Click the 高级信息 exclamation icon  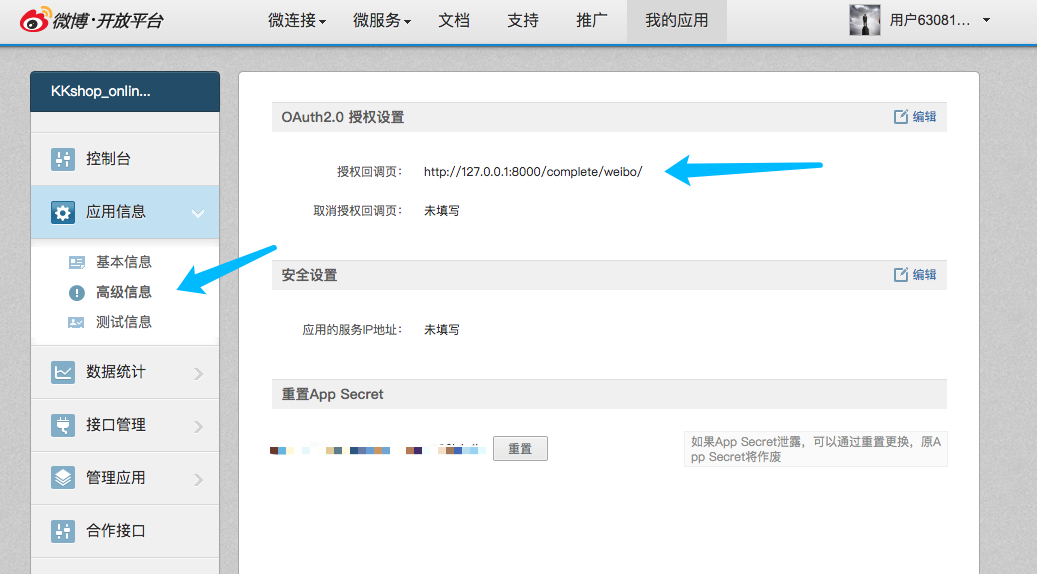pyautogui.click(x=77, y=292)
